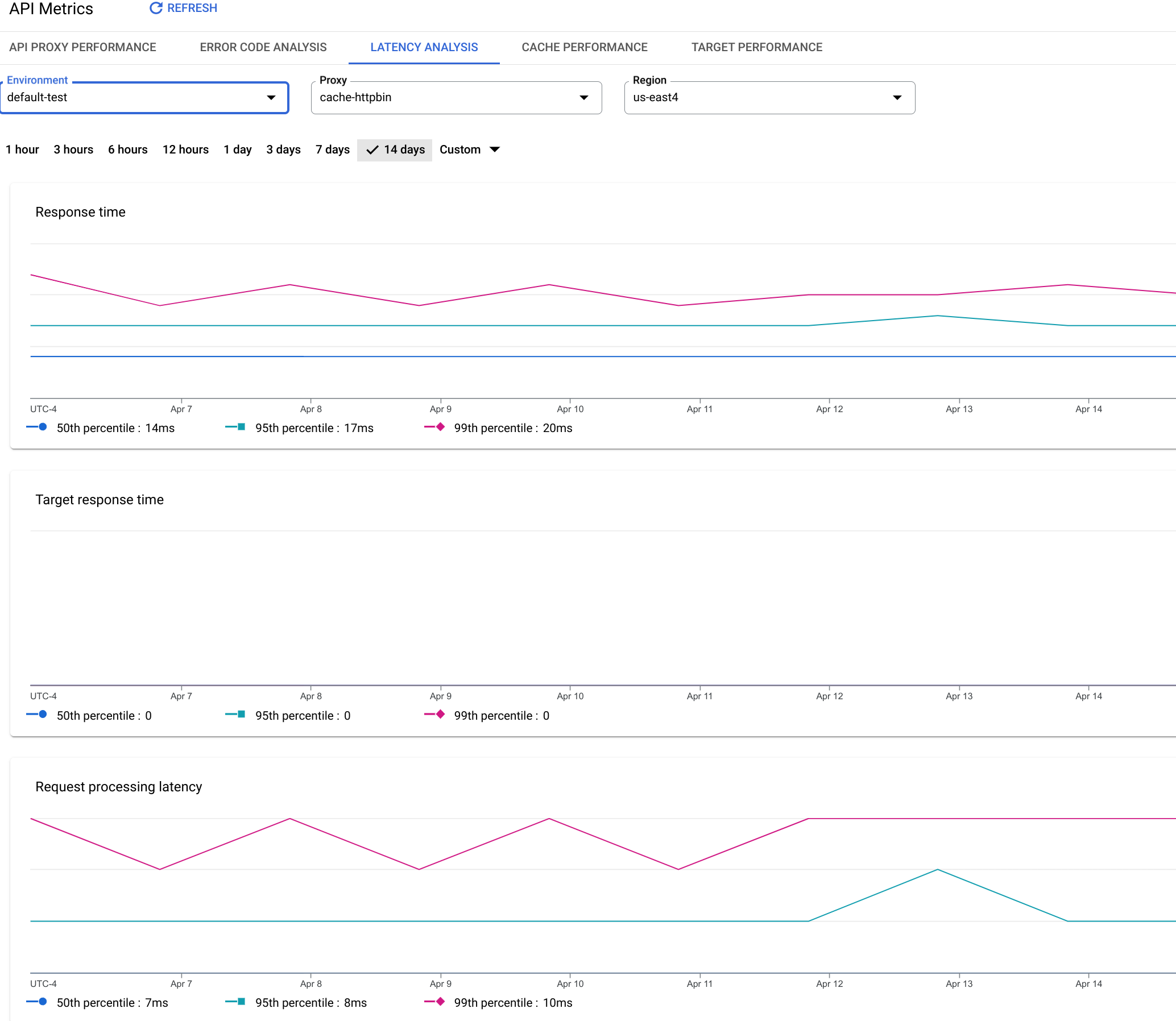
Task: Select the 1 hour time range option
Action: click(21, 149)
